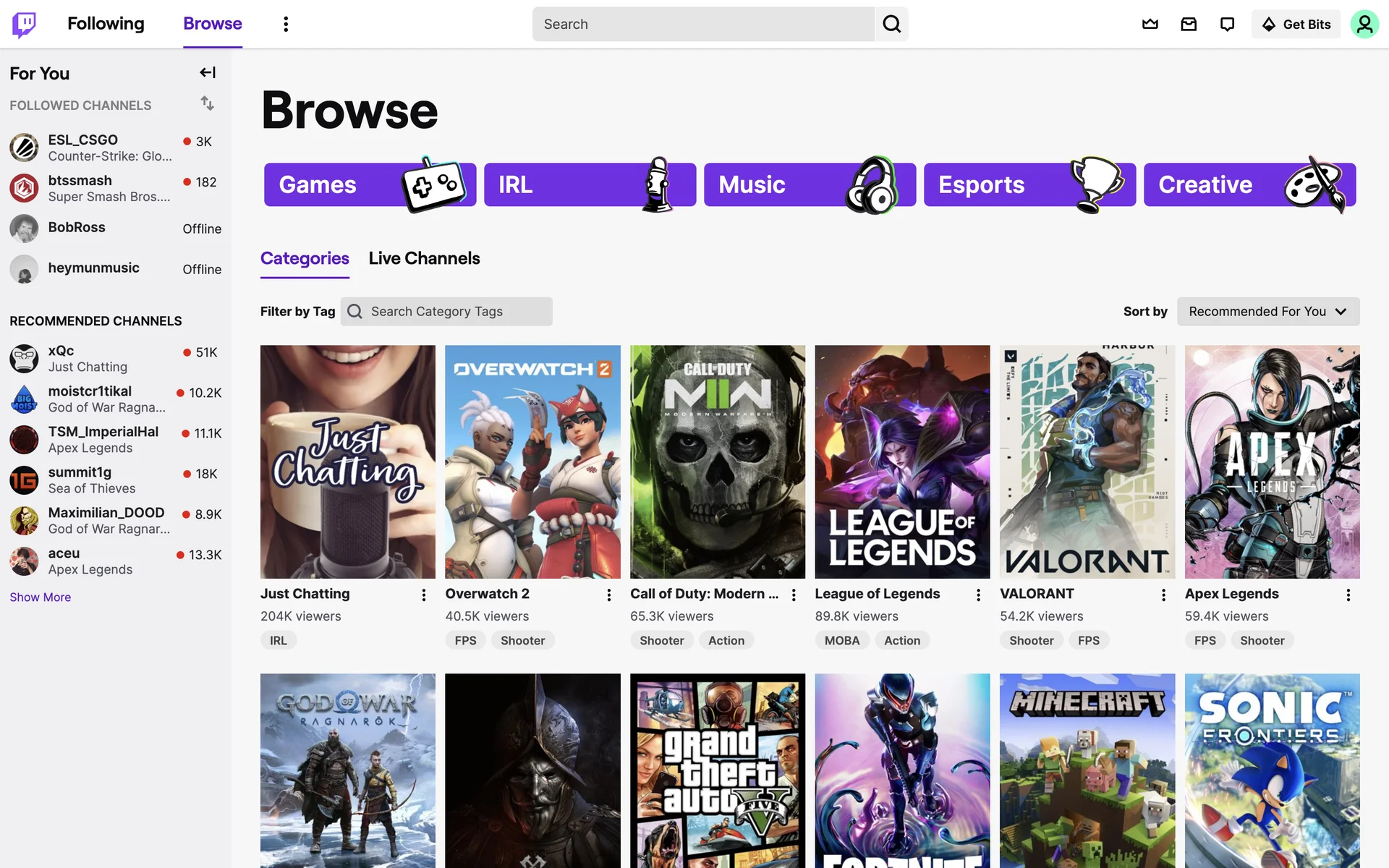Open the Prime Loot crown icon
1389x868 pixels.
click(x=1150, y=24)
